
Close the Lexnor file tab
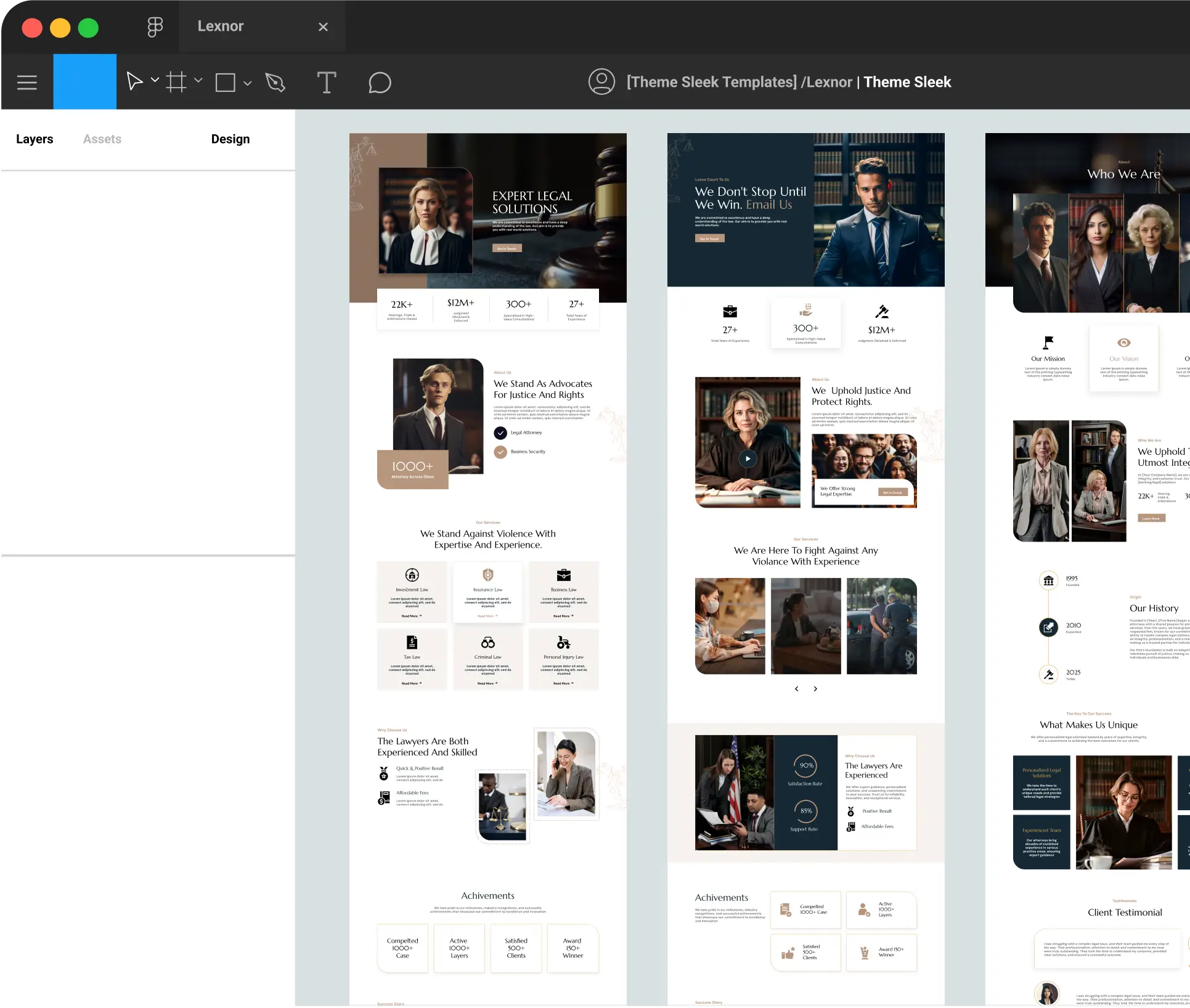323,26
